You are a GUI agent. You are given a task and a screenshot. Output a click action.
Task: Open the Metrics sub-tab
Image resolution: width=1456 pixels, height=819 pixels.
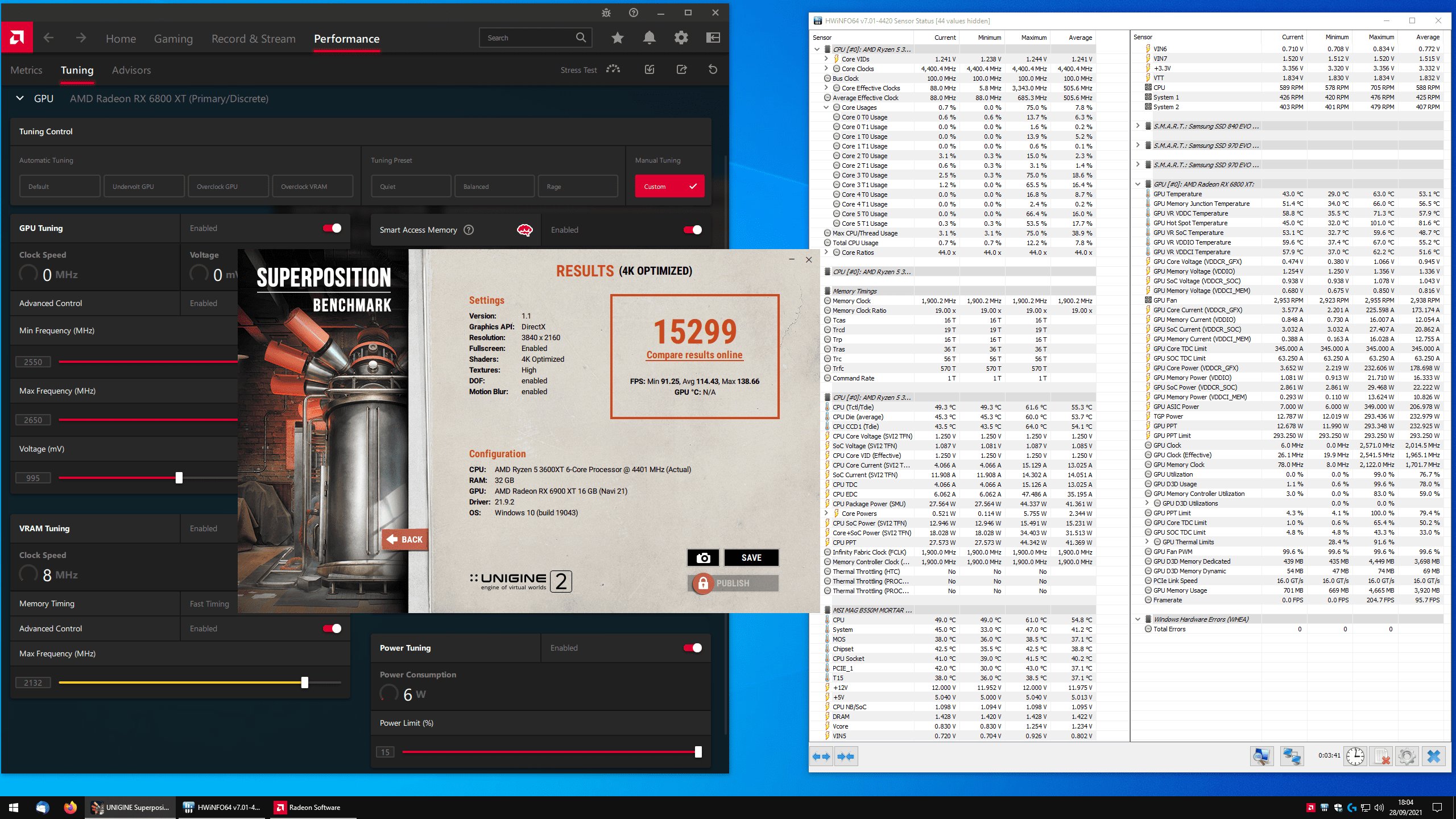26,70
